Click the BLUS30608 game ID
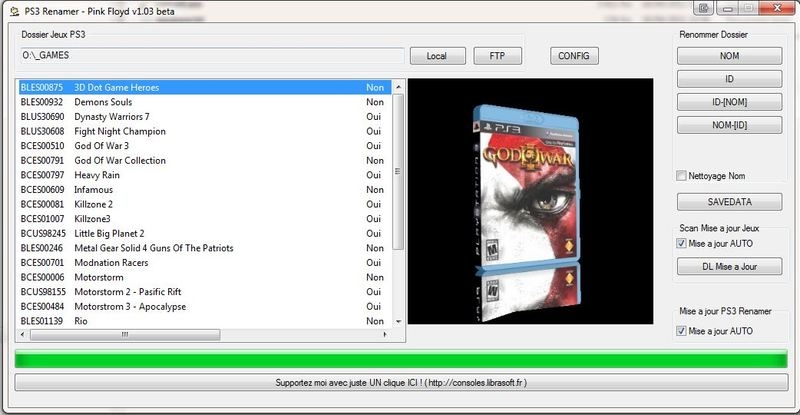Image resolution: width=800 pixels, height=415 pixels. [x=42, y=131]
